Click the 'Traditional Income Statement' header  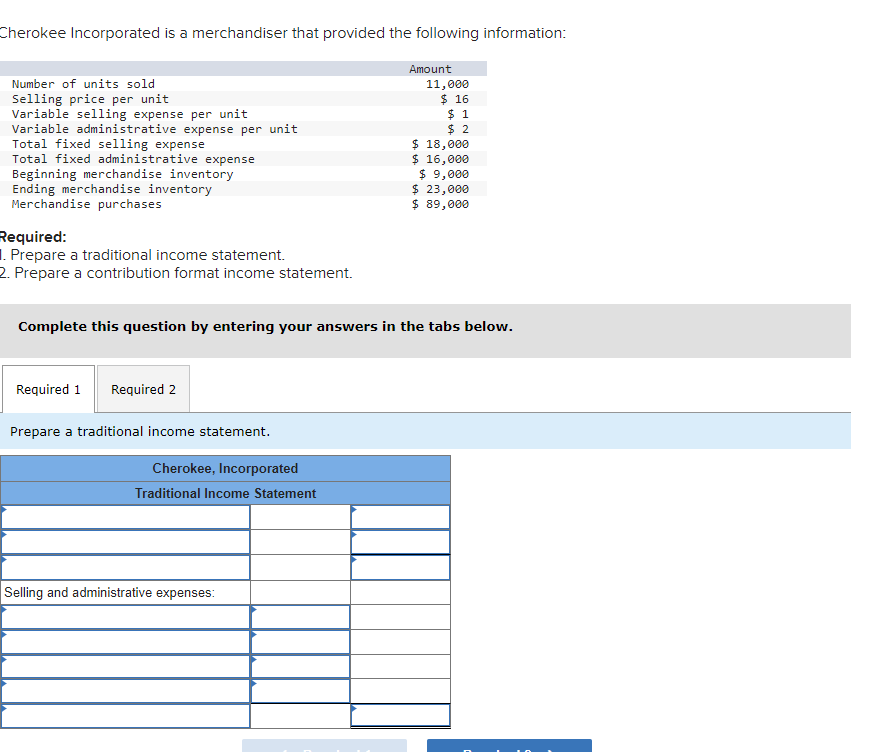225,493
